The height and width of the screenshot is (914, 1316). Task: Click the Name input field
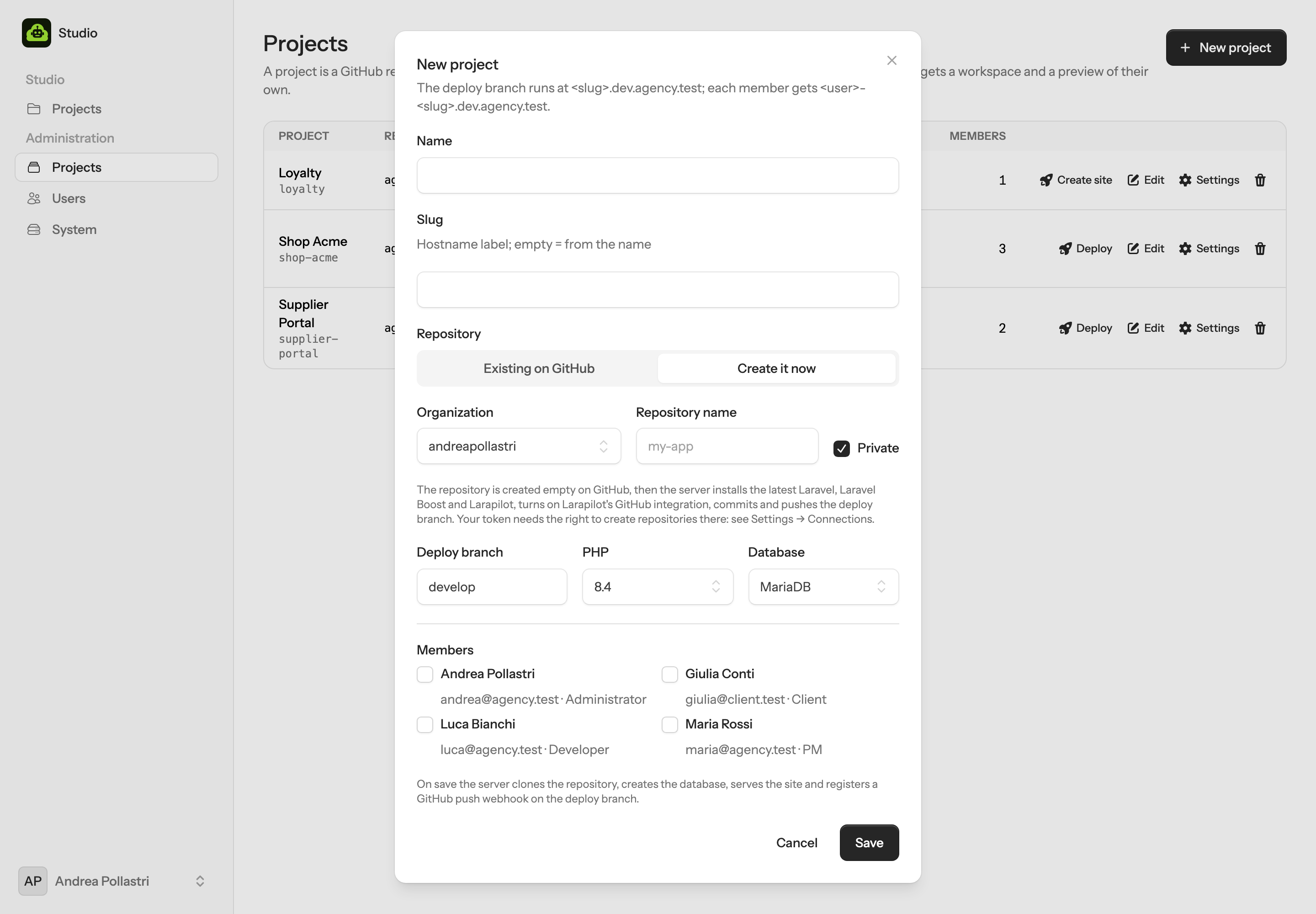coord(658,175)
